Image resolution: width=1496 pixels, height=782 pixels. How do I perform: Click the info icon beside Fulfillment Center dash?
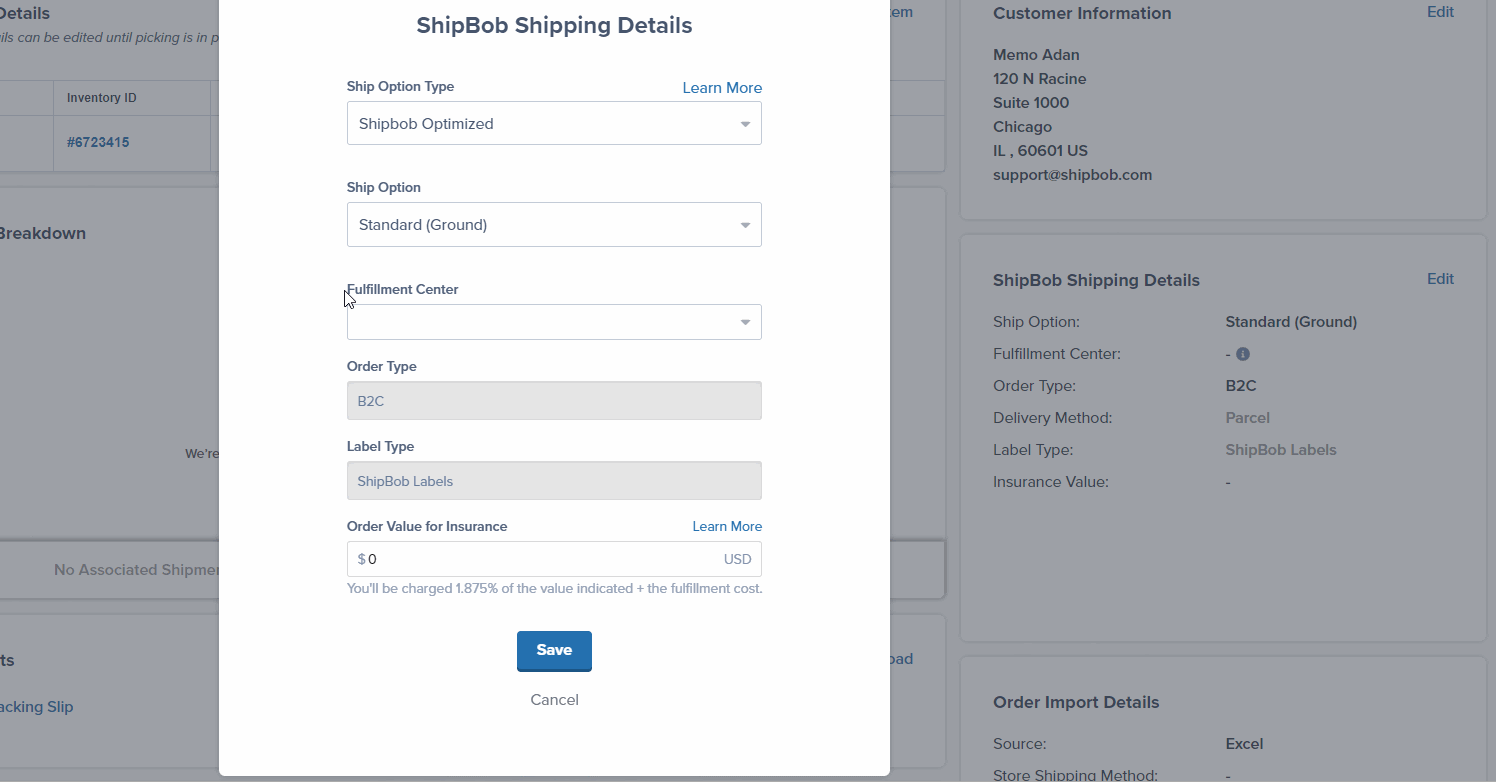tap(1243, 353)
